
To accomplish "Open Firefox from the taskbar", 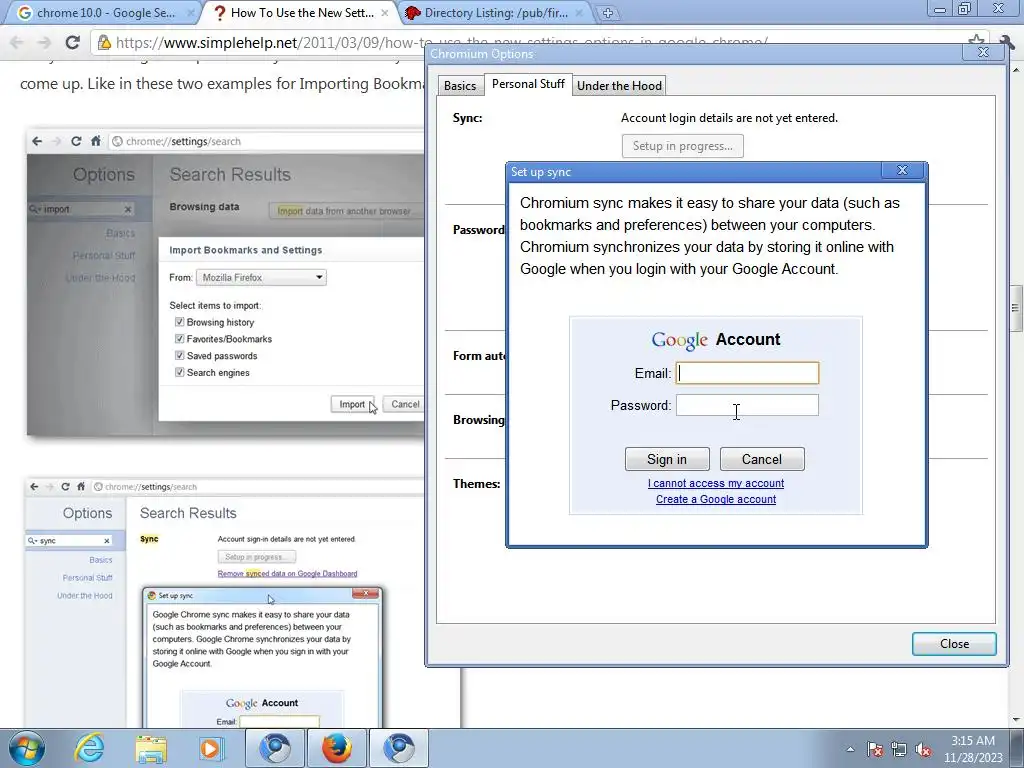I will click(x=337, y=748).
